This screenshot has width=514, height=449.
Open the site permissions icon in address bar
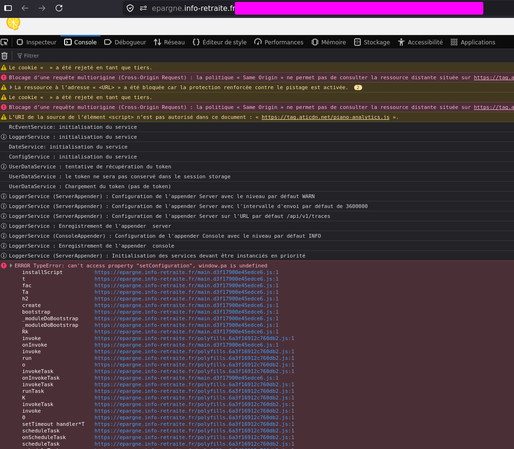[143, 8]
